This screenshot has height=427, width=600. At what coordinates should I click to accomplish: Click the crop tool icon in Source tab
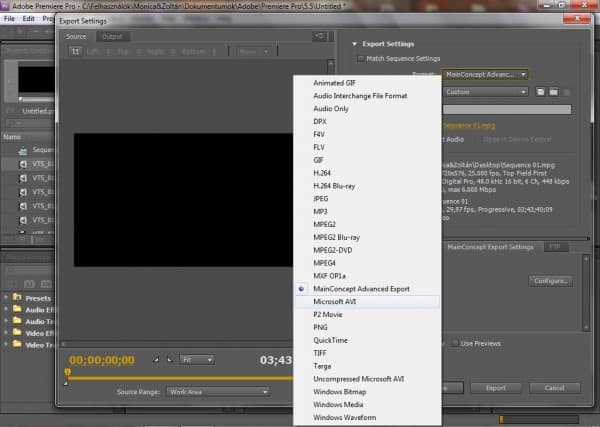pyautogui.click(x=73, y=51)
